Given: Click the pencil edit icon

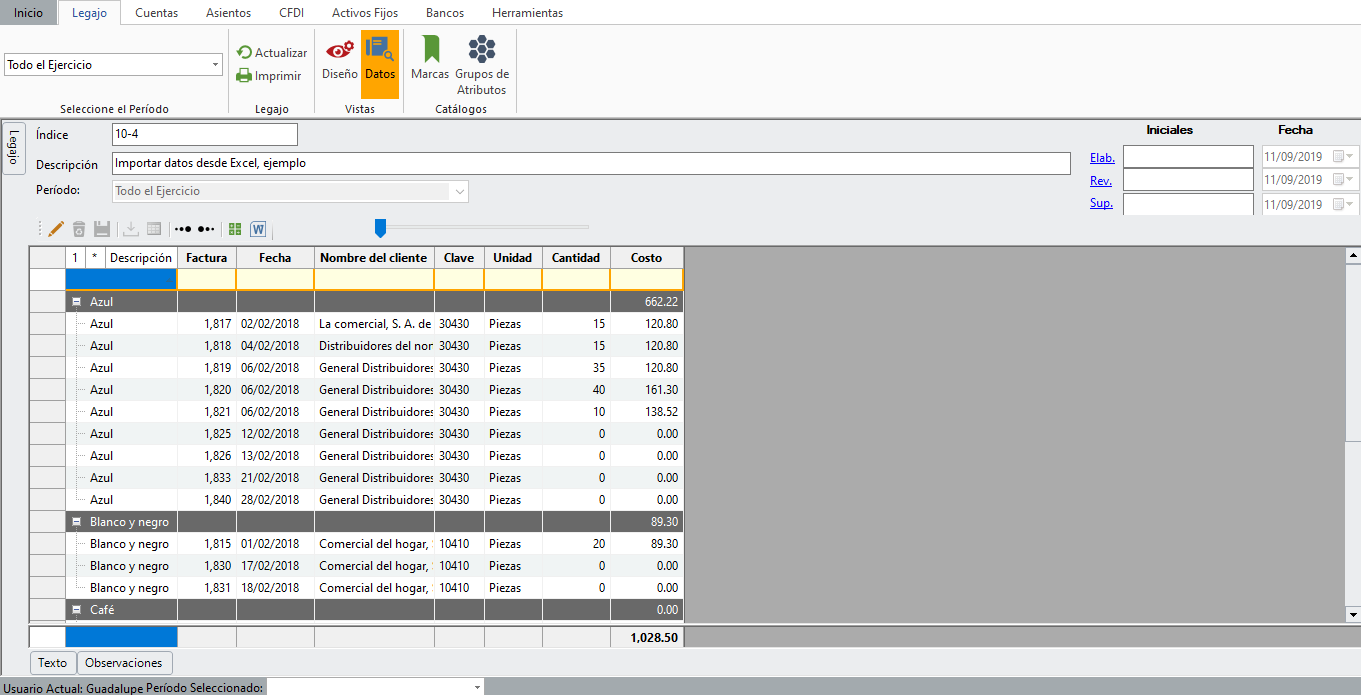Looking at the screenshot, I should click(x=56, y=229).
